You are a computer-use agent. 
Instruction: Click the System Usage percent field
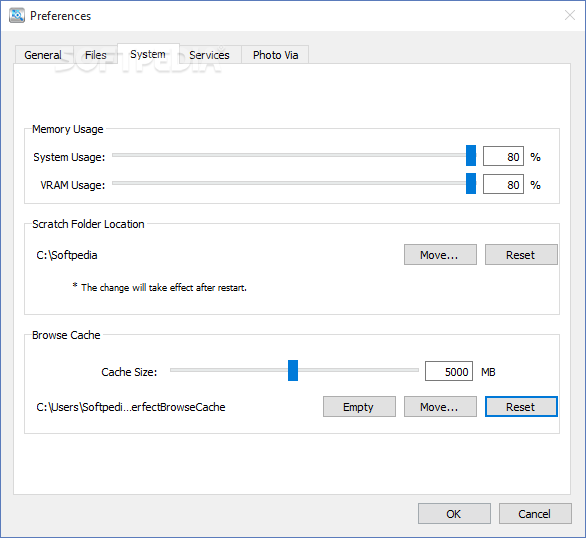503,156
